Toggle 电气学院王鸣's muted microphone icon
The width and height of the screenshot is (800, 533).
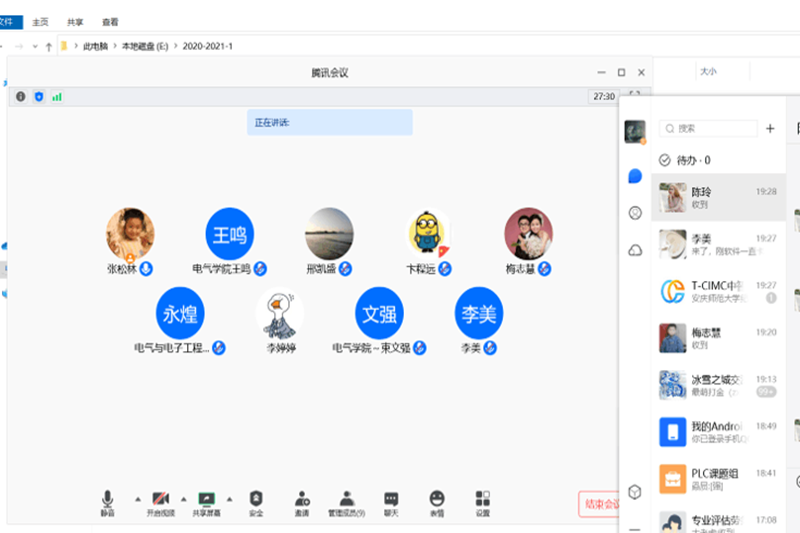260,268
